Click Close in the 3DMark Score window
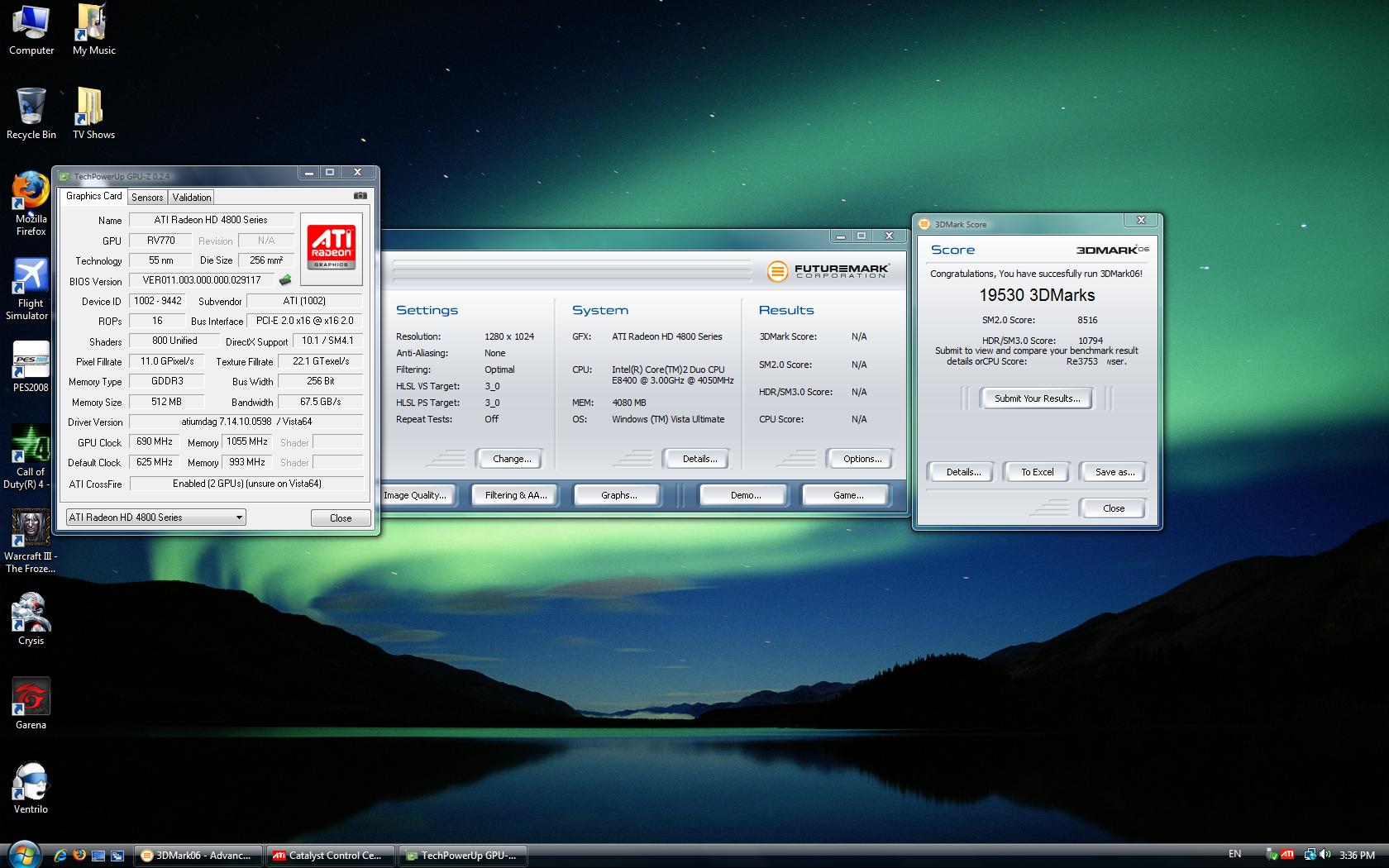This screenshot has width=1389, height=868. (x=1114, y=508)
